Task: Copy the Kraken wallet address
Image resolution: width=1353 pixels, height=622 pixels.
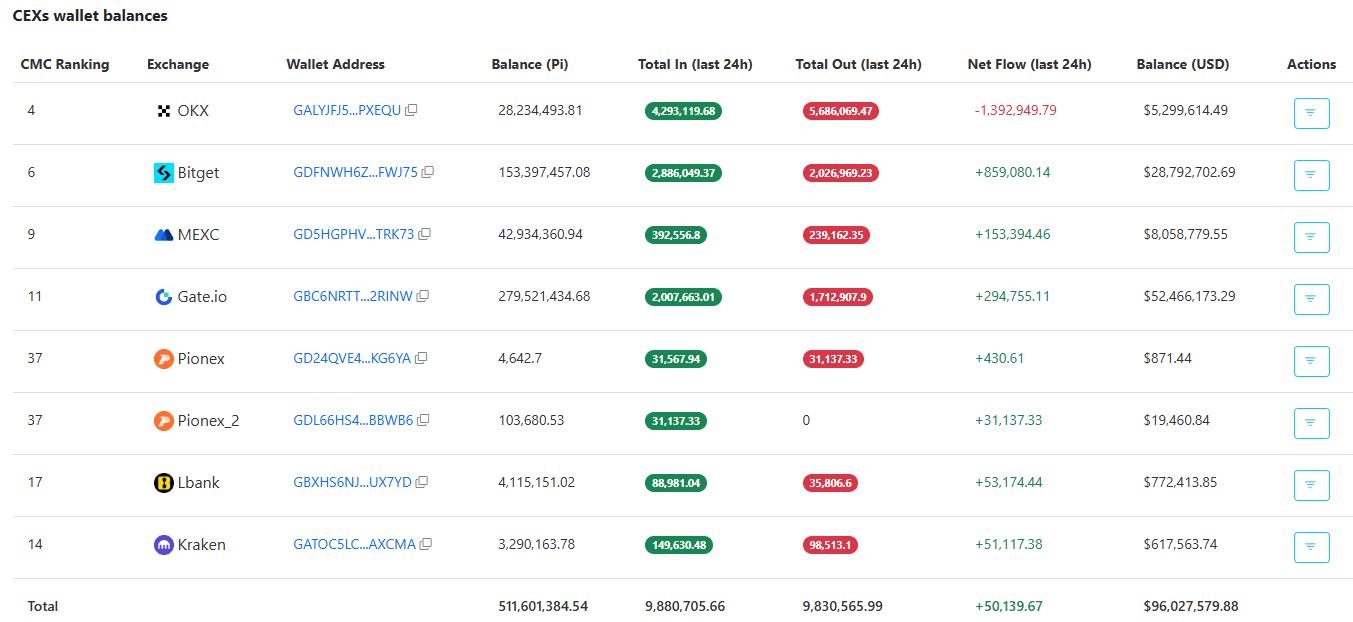Action: pos(426,544)
